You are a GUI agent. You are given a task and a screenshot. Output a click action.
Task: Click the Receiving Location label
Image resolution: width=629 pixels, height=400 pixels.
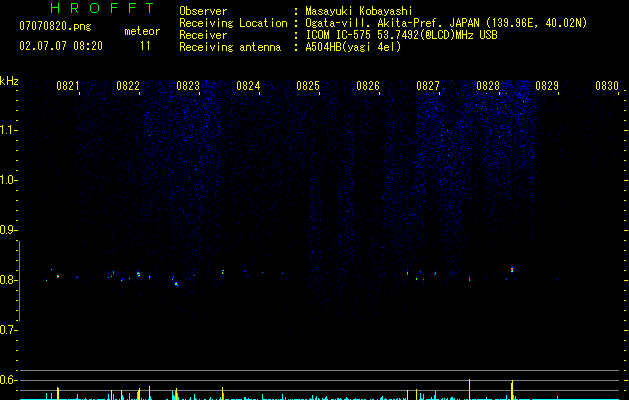(x=233, y=23)
